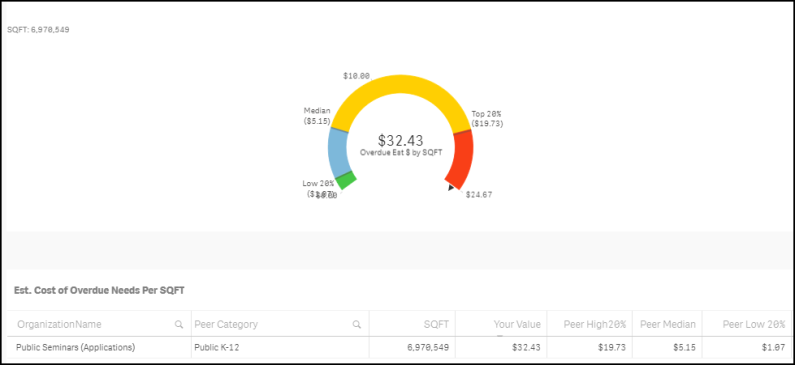Sort by SQFT column header
795x365 pixels.
(437, 324)
